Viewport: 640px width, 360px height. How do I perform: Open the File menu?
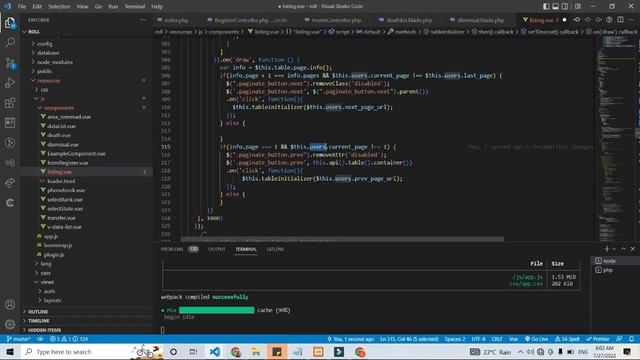coord(22,7)
